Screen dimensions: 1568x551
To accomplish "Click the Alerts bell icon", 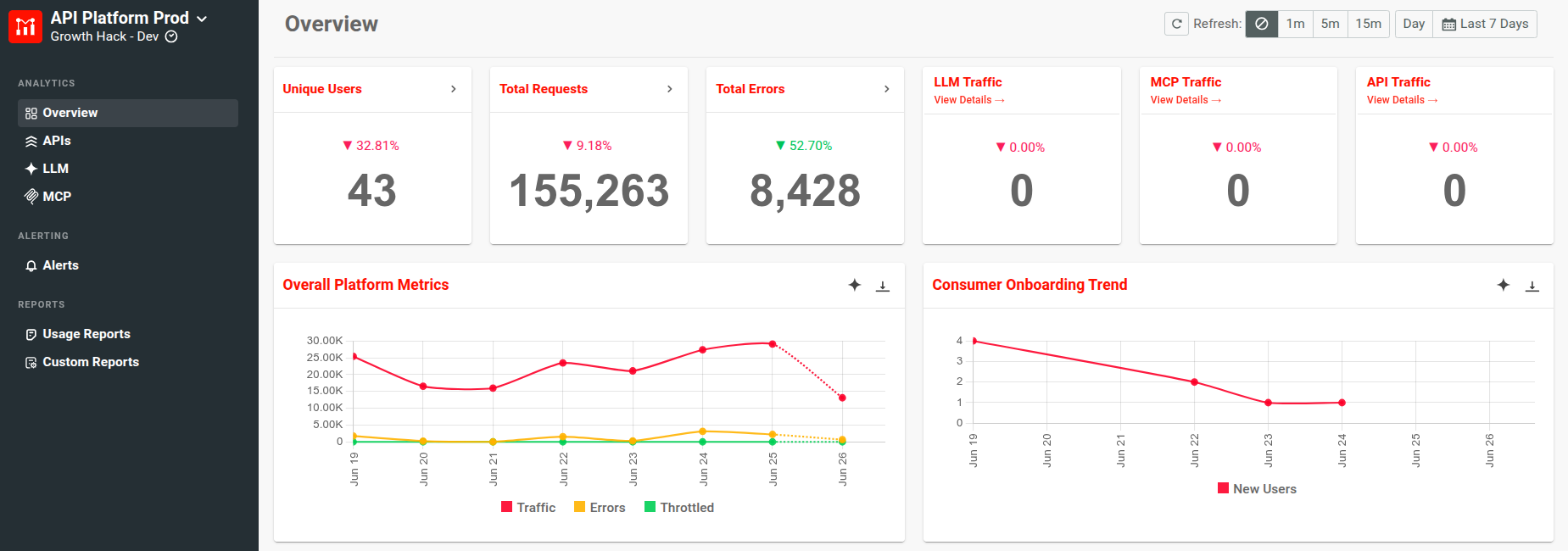I will 31,266.
